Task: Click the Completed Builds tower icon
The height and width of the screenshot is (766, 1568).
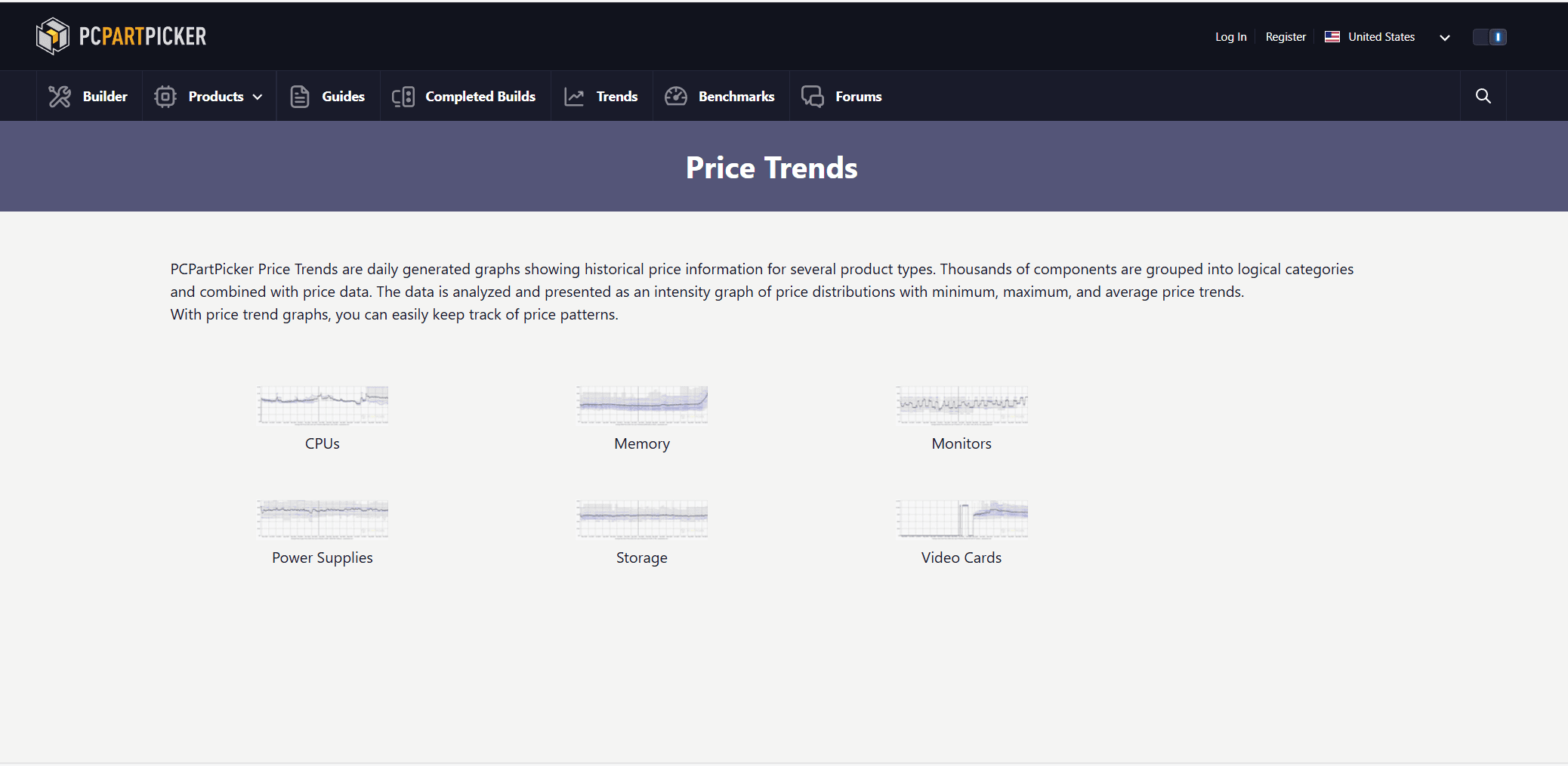Action: (x=403, y=97)
